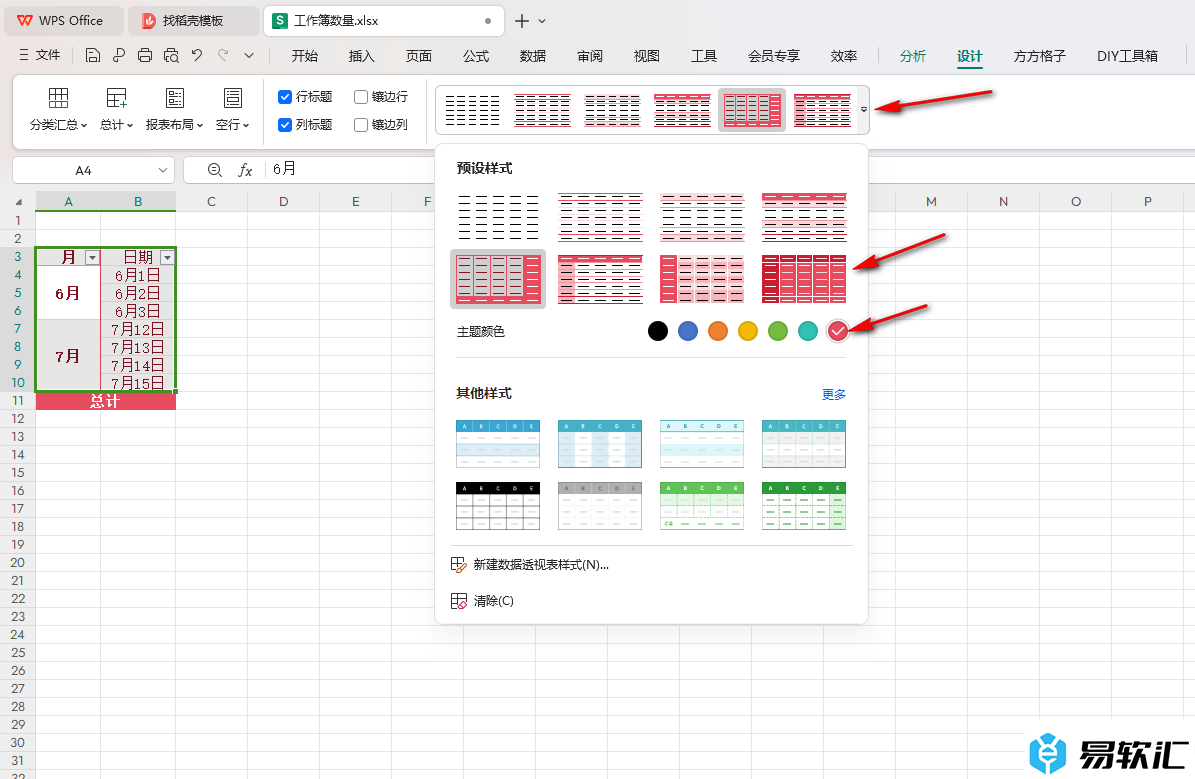
Task: Select the black header other-style thumbnail
Action: (x=498, y=506)
